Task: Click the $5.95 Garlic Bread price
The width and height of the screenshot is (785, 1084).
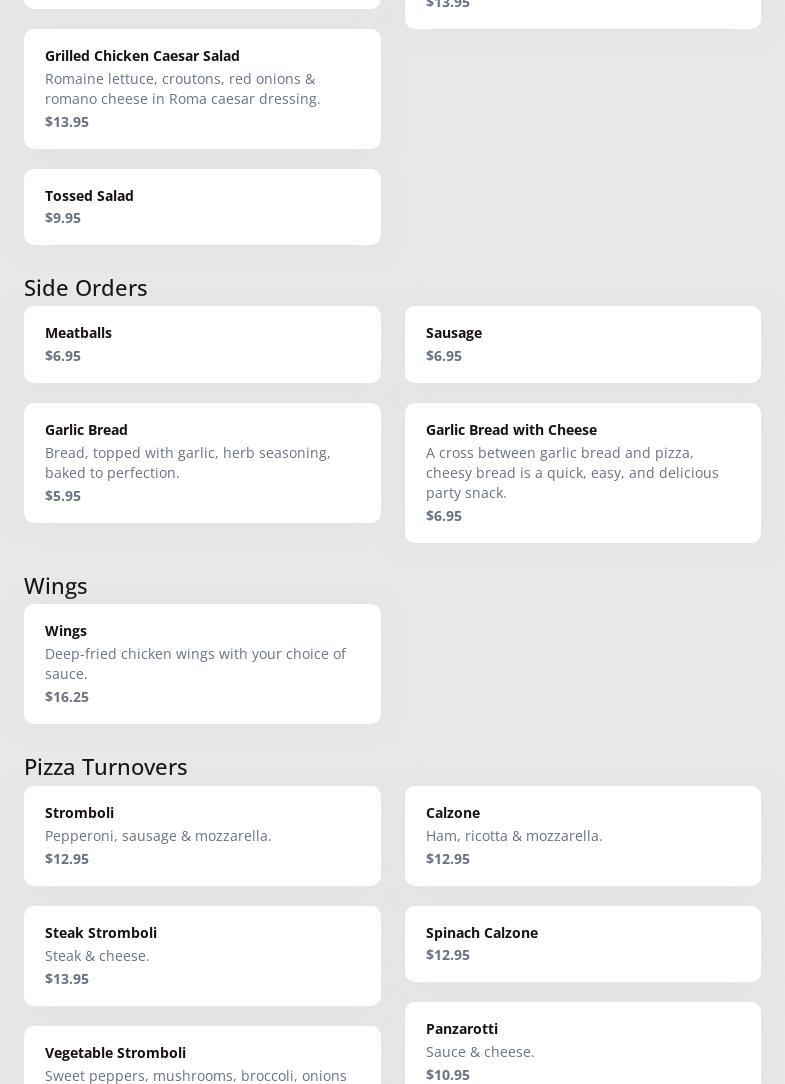Action: point(63,496)
